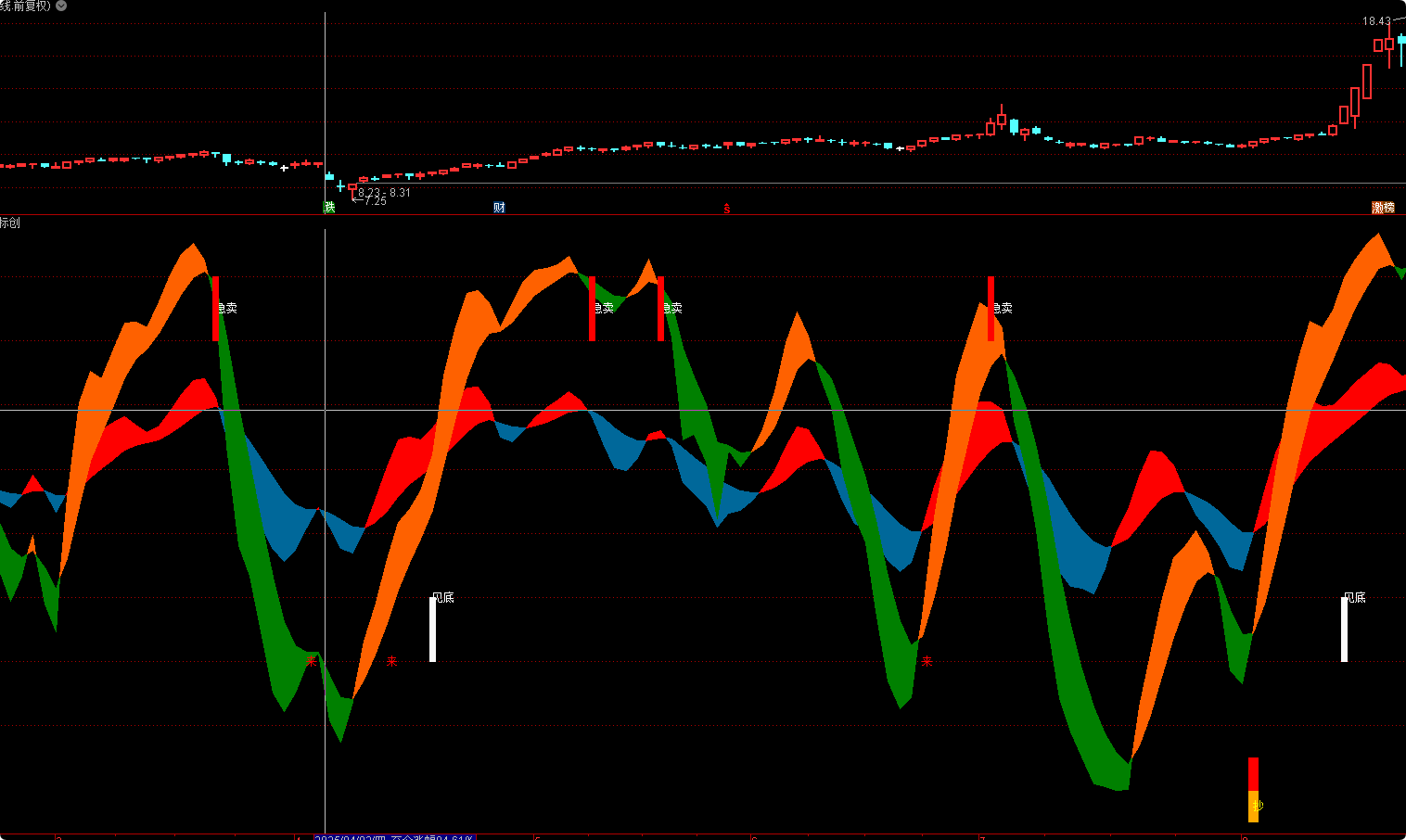Click the rightmost white 见底 signal bar
Viewport: 1406px width, 840px height.
click(x=1344, y=629)
